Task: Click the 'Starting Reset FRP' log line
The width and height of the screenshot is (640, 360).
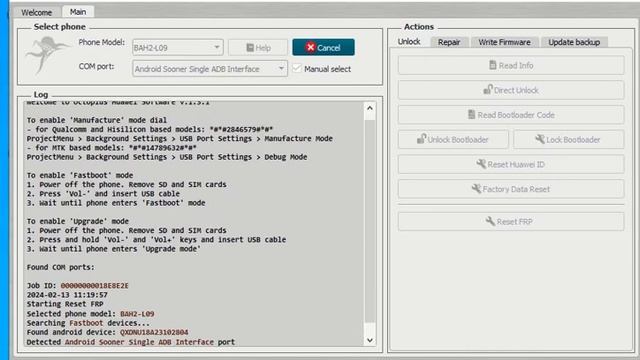Action: coord(65,304)
